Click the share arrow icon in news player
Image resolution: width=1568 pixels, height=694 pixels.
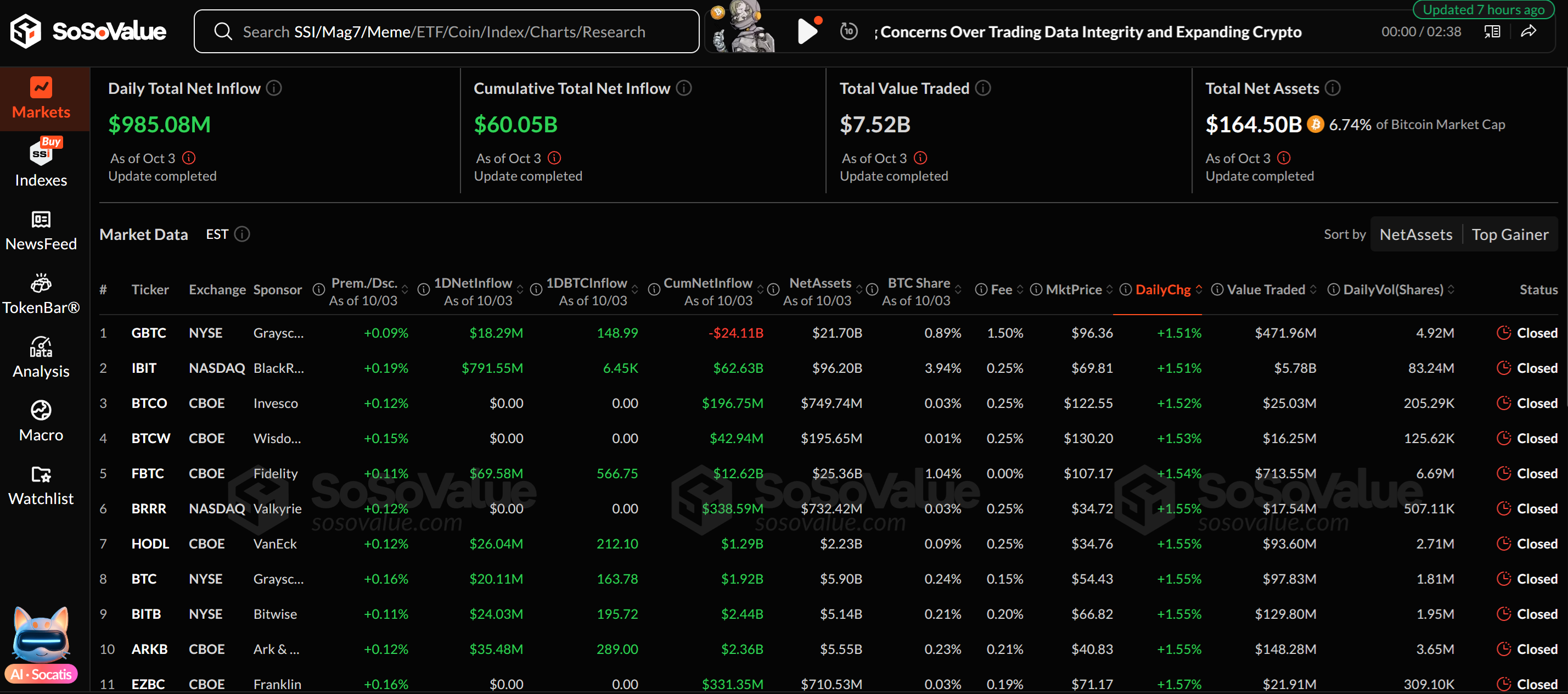tap(1528, 32)
